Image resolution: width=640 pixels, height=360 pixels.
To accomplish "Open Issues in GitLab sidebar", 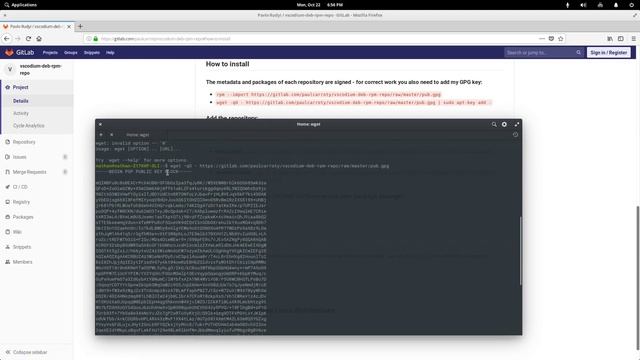I will (20, 157).
